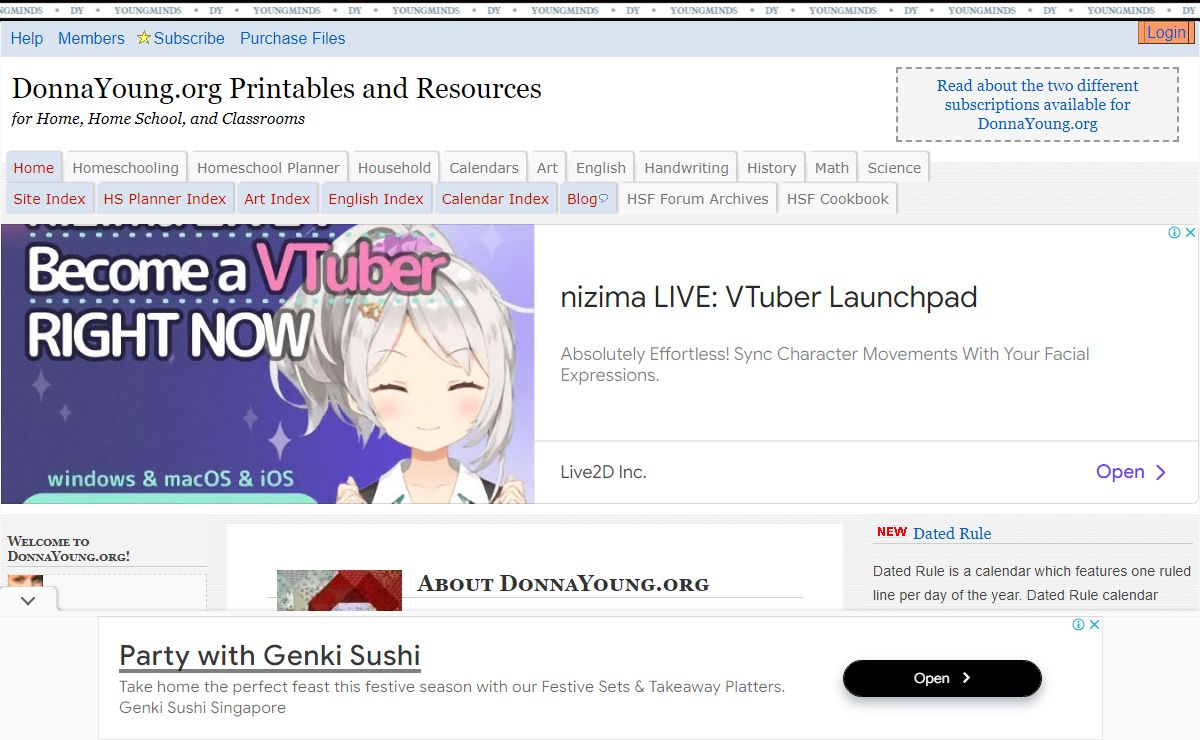Click the AdChoices info icon on VTuber ad
The width and height of the screenshot is (1200, 740).
click(x=1175, y=233)
